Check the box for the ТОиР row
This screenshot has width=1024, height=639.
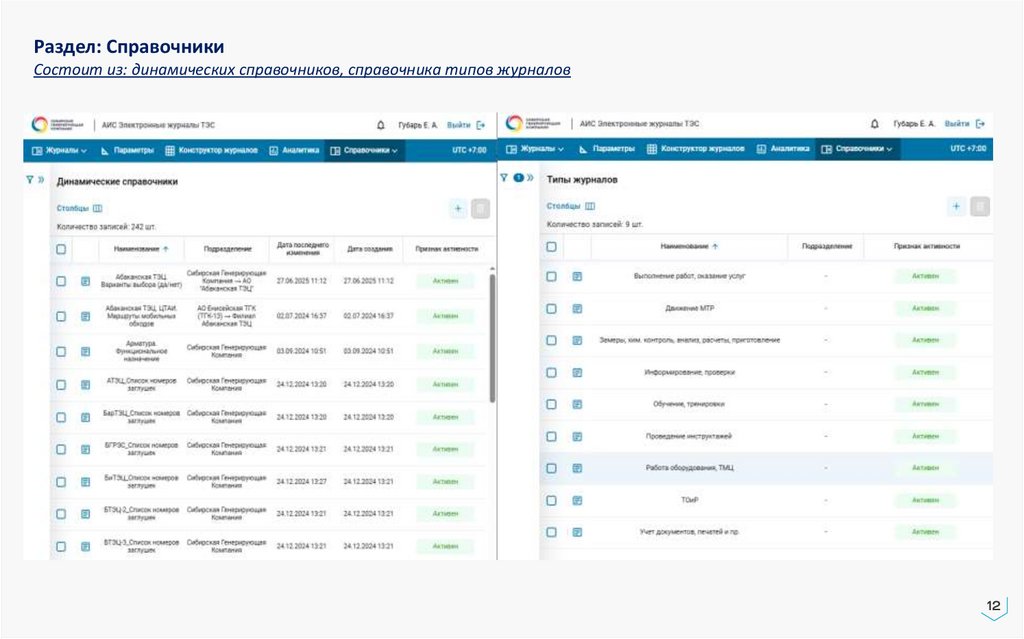pos(551,500)
